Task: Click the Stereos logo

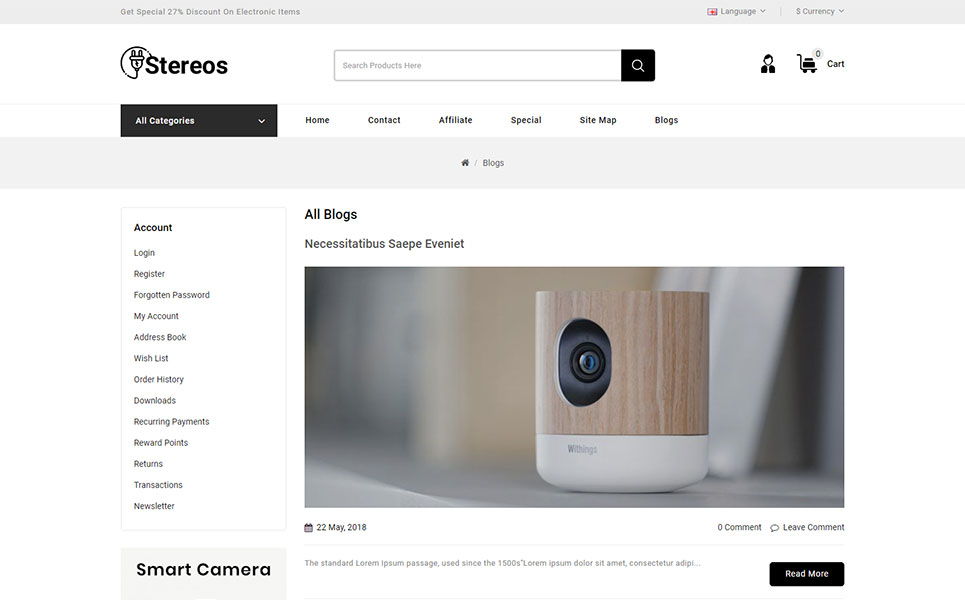Action: pos(174,63)
